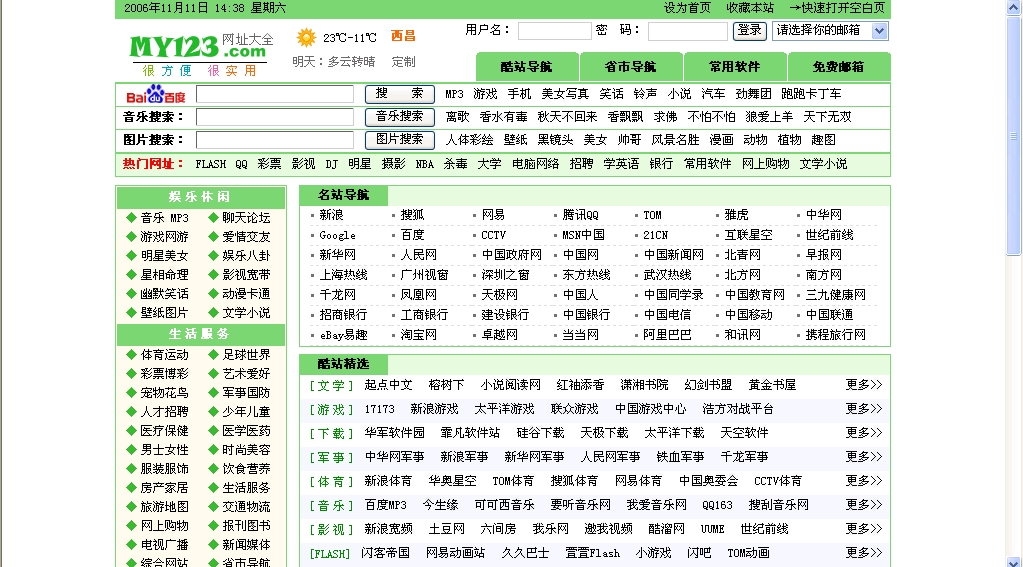Open the 阿里巴巴 site link
The width and height of the screenshot is (1023, 567).
(x=667, y=335)
